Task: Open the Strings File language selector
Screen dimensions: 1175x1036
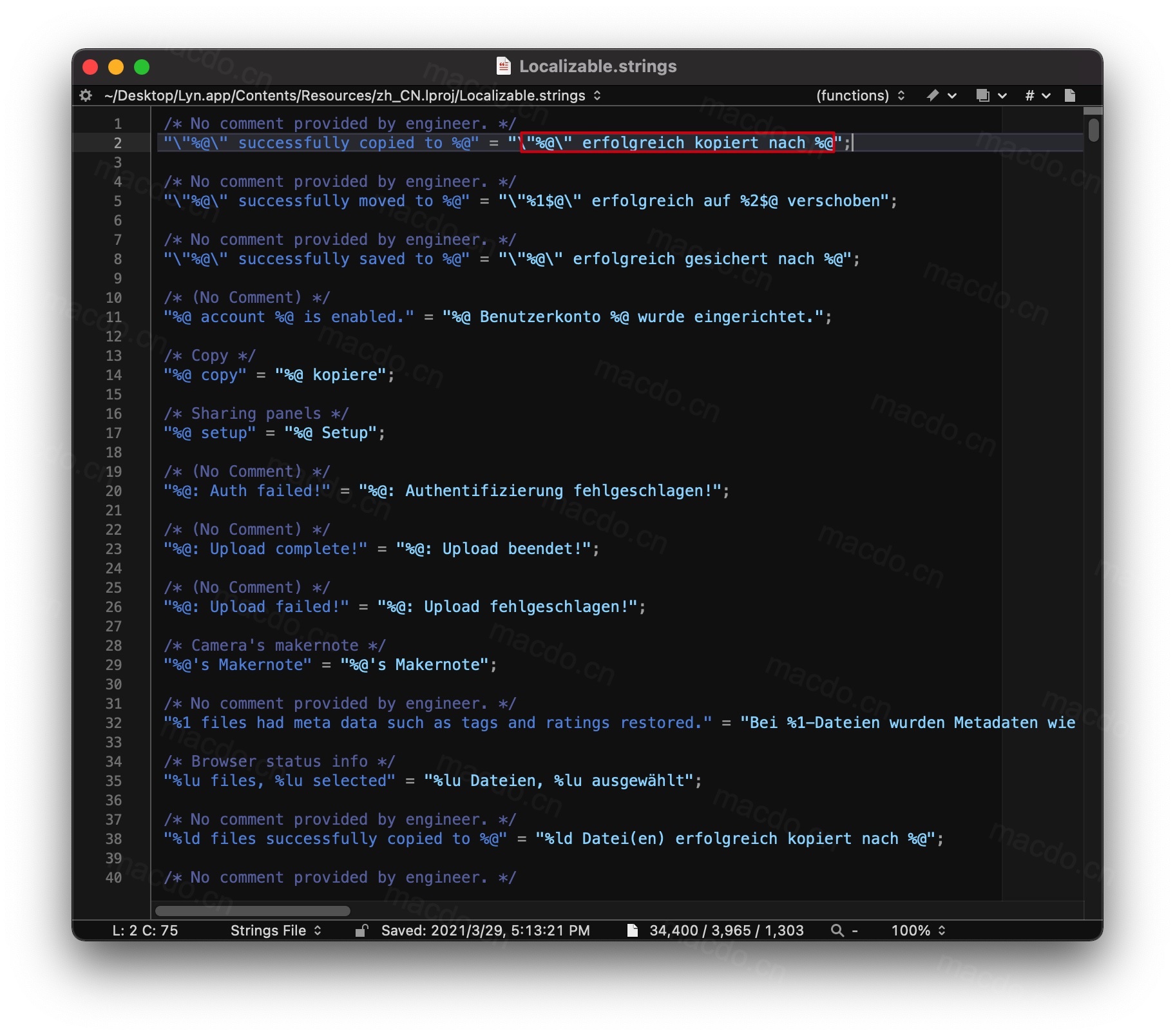Action: tap(276, 930)
